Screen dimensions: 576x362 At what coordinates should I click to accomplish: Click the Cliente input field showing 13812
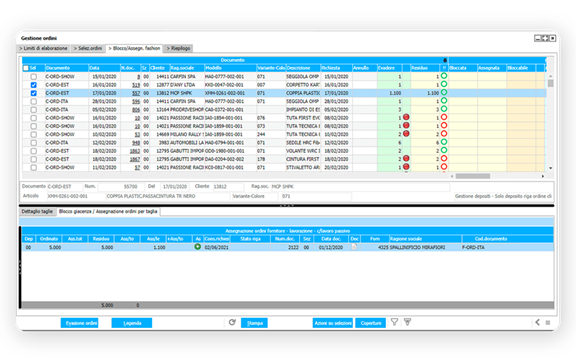coord(228,187)
